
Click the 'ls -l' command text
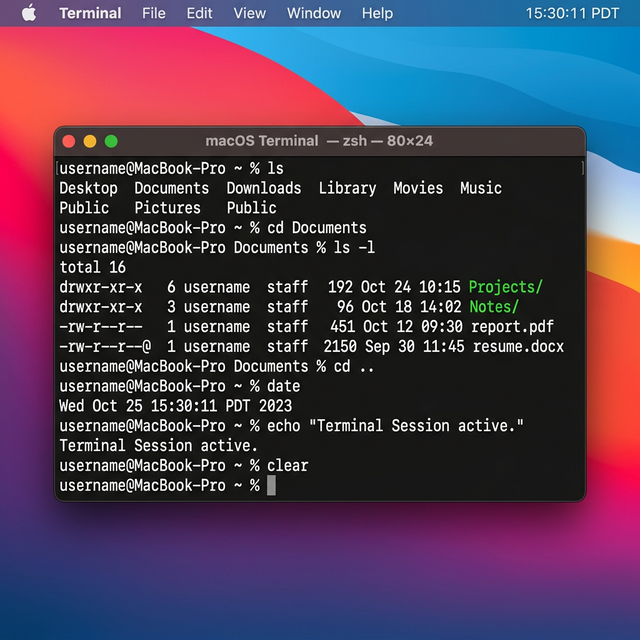[x=354, y=247]
